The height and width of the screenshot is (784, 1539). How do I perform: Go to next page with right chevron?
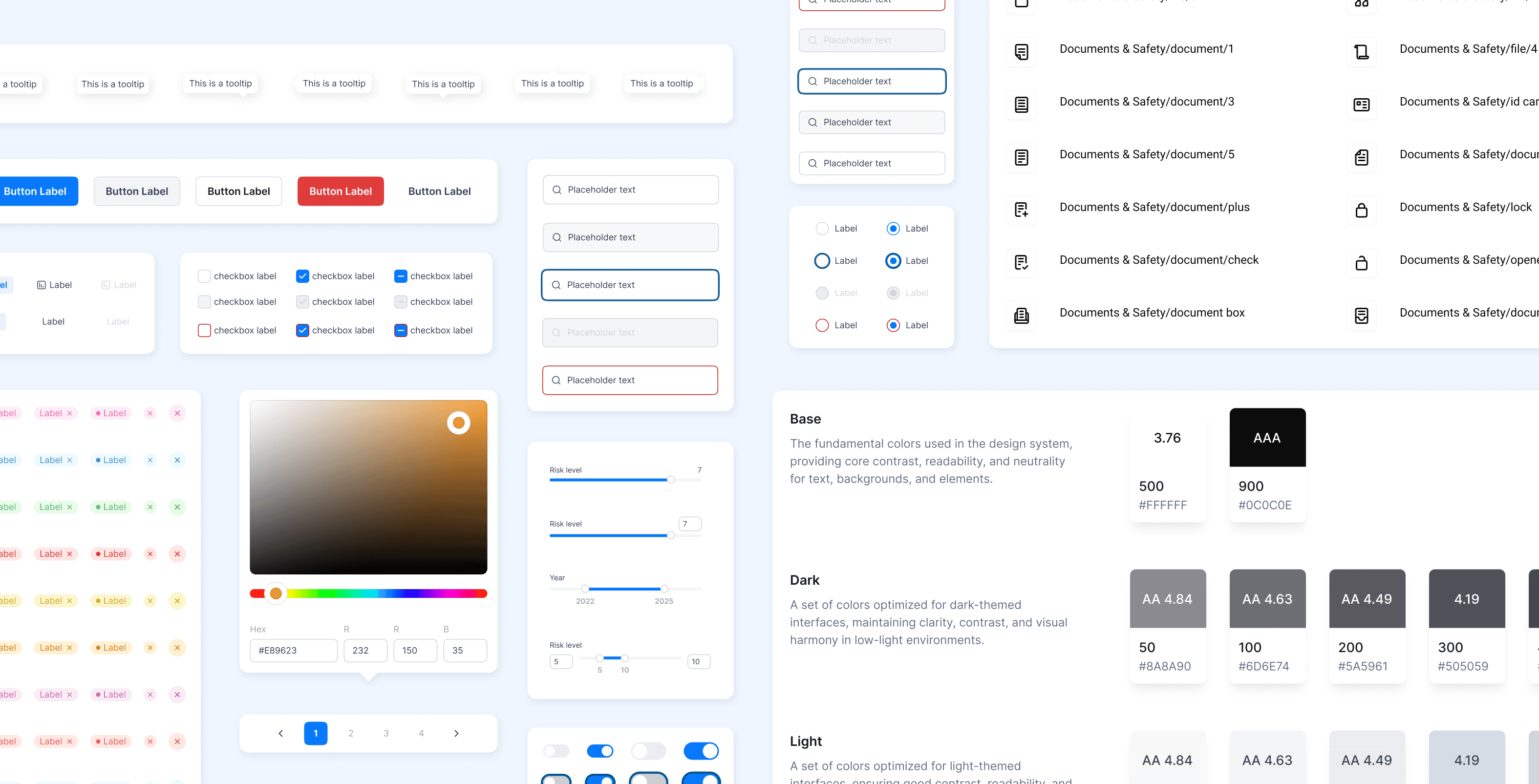tap(456, 733)
